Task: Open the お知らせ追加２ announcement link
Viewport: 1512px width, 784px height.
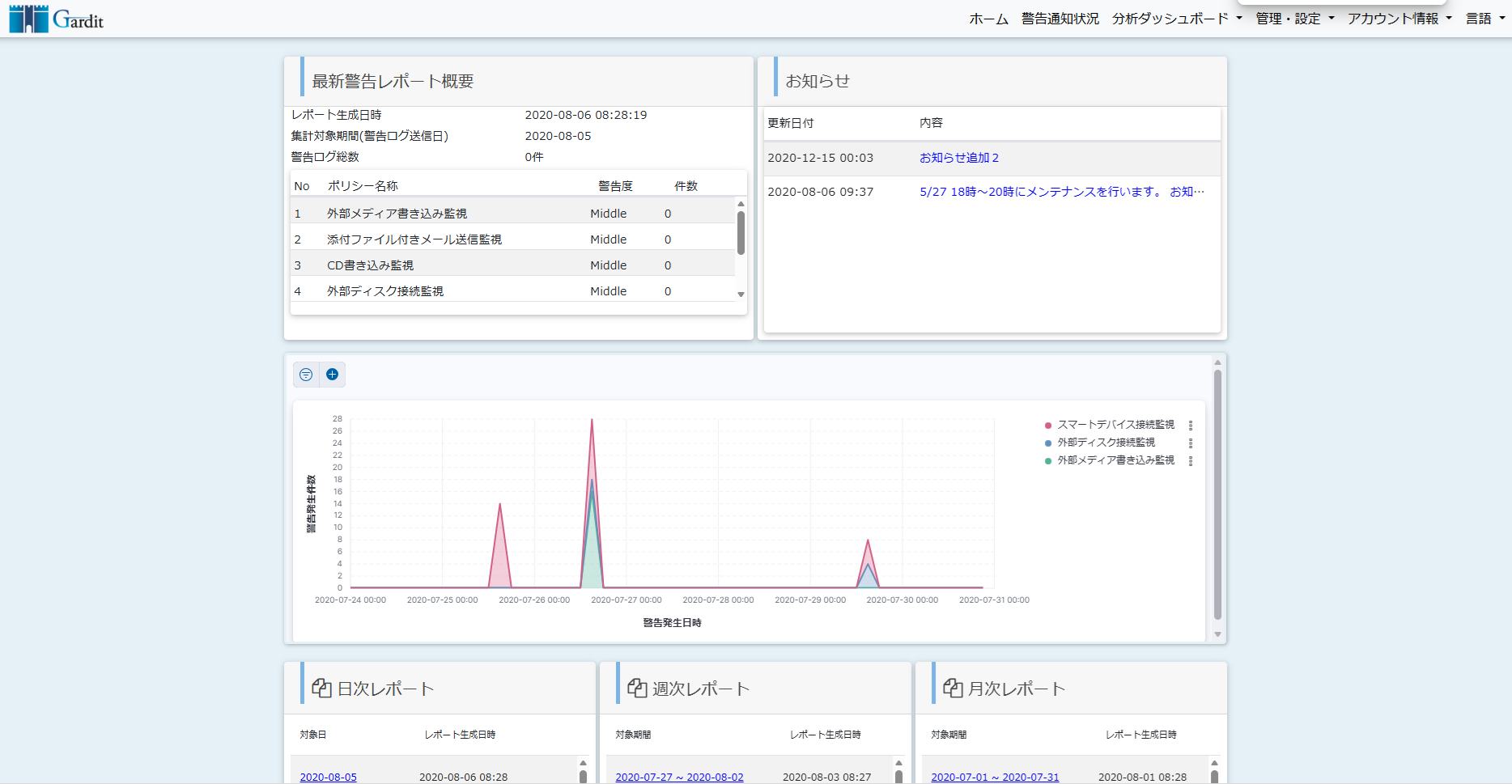Action: (959, 158)
